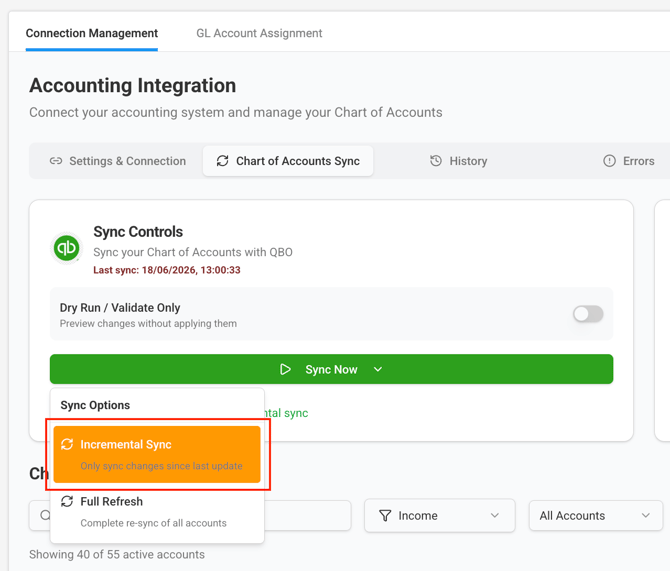Toggle the Dry Run / Validate Only switch
The height and width of the screenshot is (571, 670).
[x=588, y=314]
